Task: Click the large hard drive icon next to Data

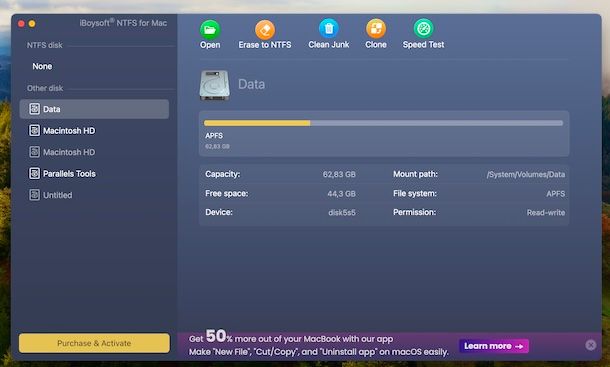Action: [x=214, y=85]
